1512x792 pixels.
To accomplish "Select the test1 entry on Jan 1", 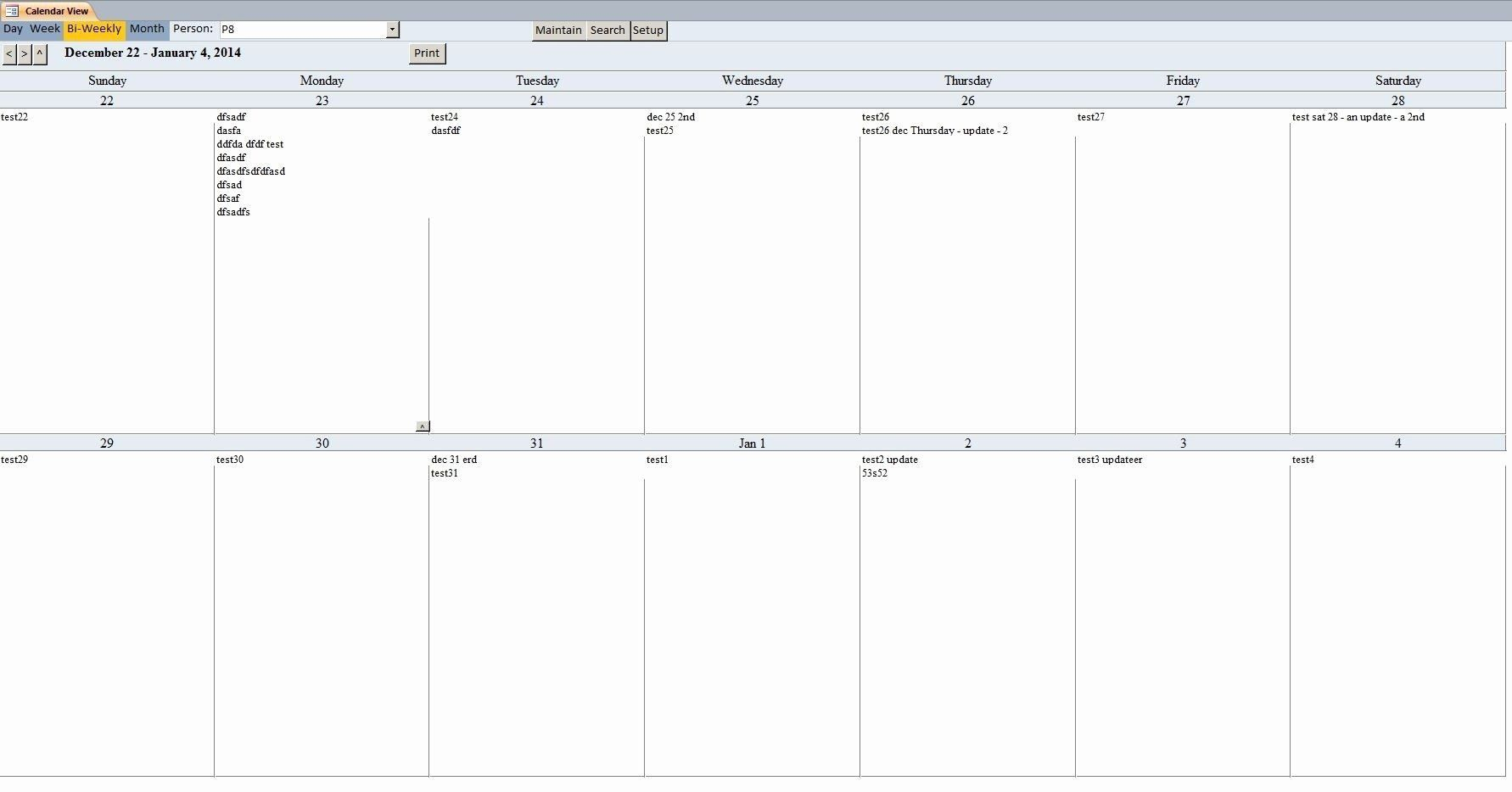I will [658, 460].
